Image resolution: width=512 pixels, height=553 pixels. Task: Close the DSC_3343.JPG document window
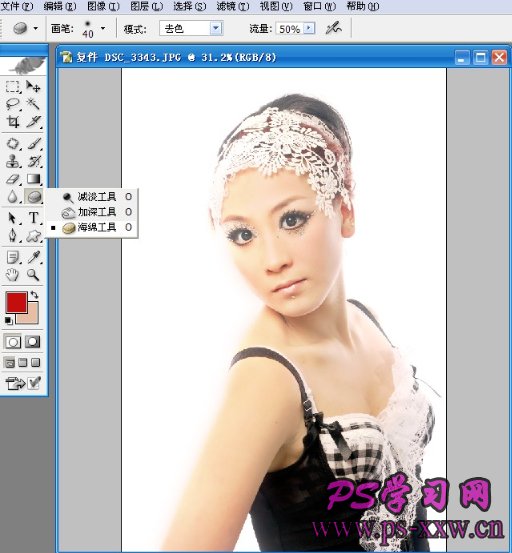[499, 57]
